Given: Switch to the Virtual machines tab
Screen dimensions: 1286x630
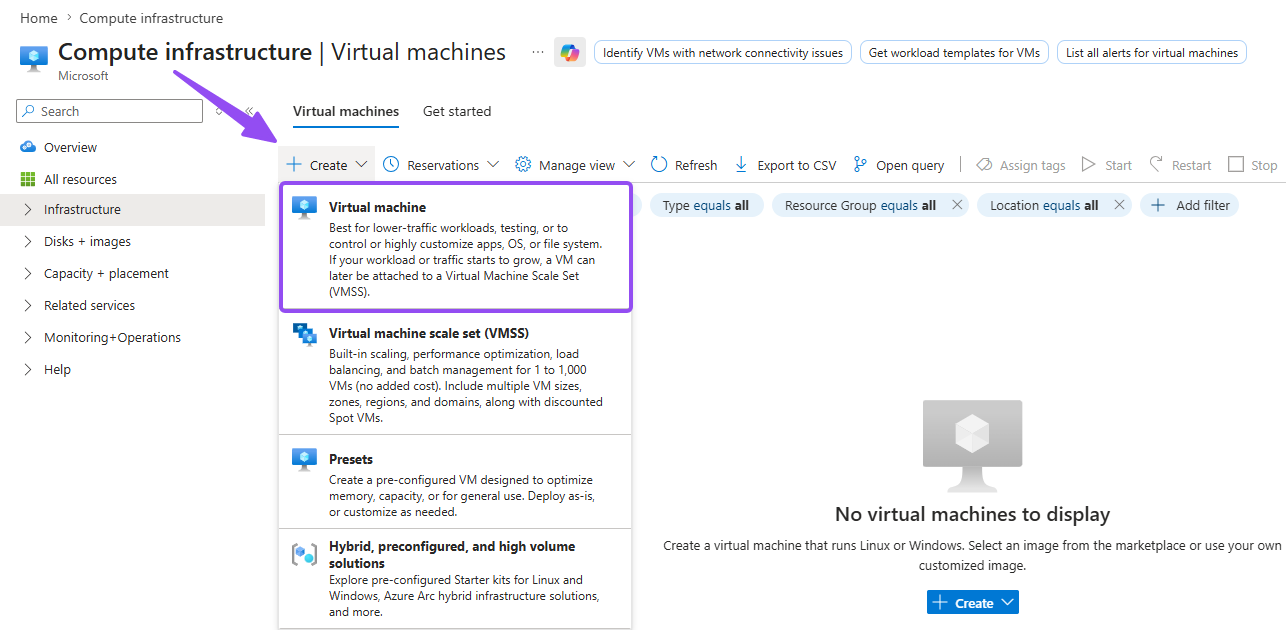Looking at the screenshot, I should click(346, 111).
